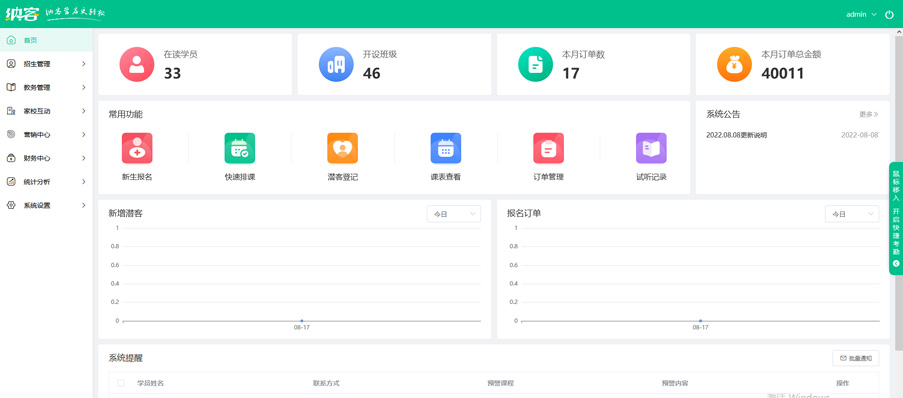
Task: Click the 批量通知 button
Action: [856, 358]
